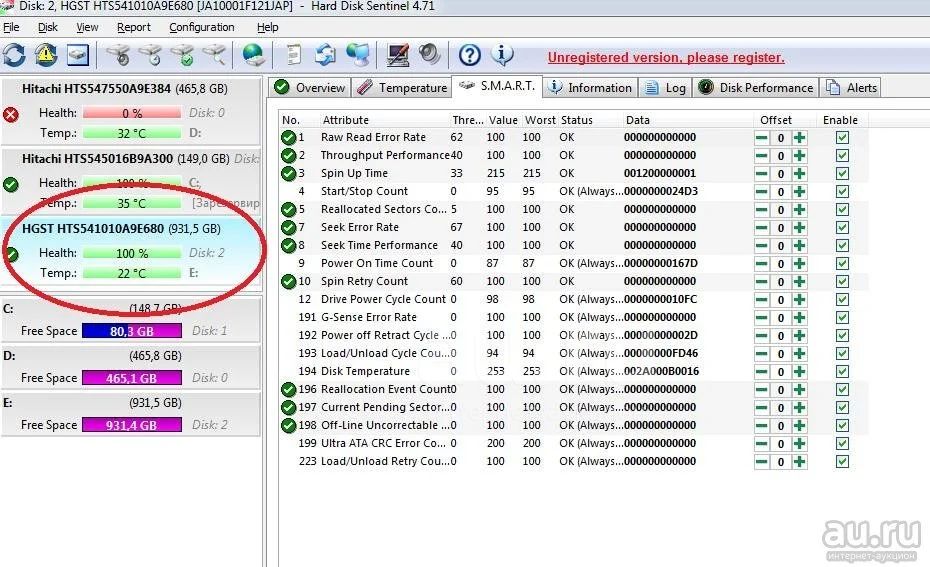Click the disk with stethoscope icon
The image size is (930, 567).
[x=119, y=55]
